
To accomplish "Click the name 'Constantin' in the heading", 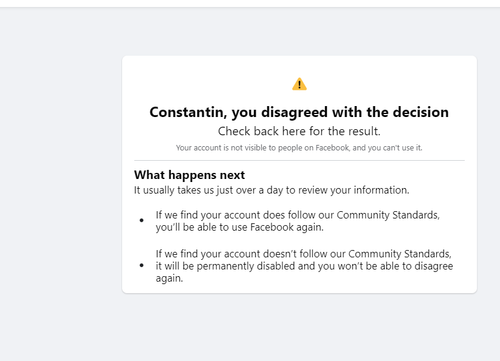I will 188,112.
